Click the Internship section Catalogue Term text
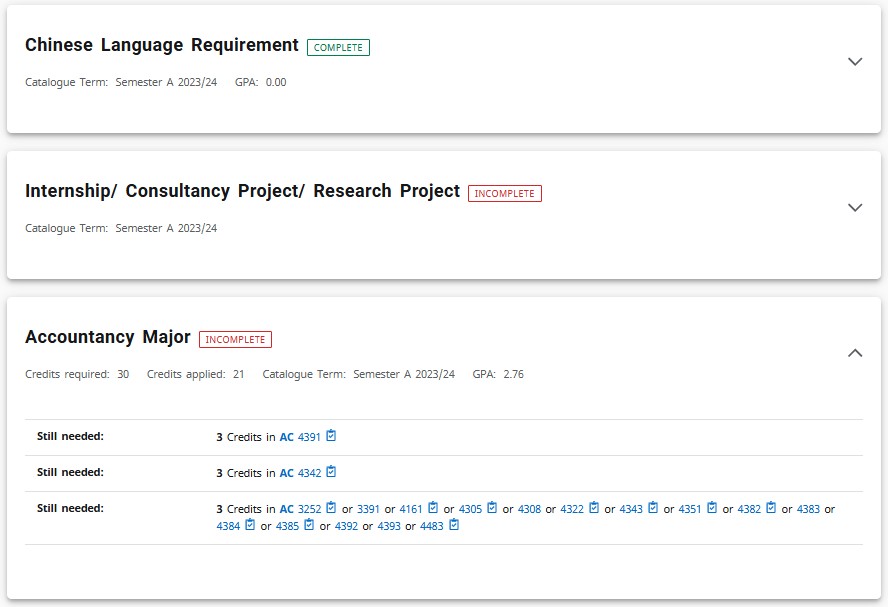The width and height of the screenshot is (888, 607). tap(121, 228)
